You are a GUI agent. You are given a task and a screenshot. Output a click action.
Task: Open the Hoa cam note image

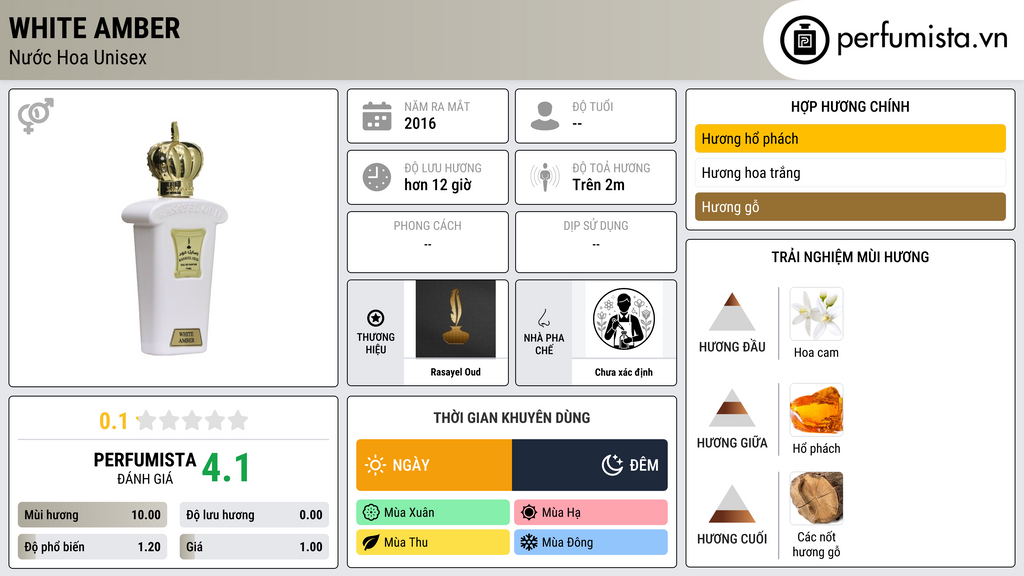[816, 314]
